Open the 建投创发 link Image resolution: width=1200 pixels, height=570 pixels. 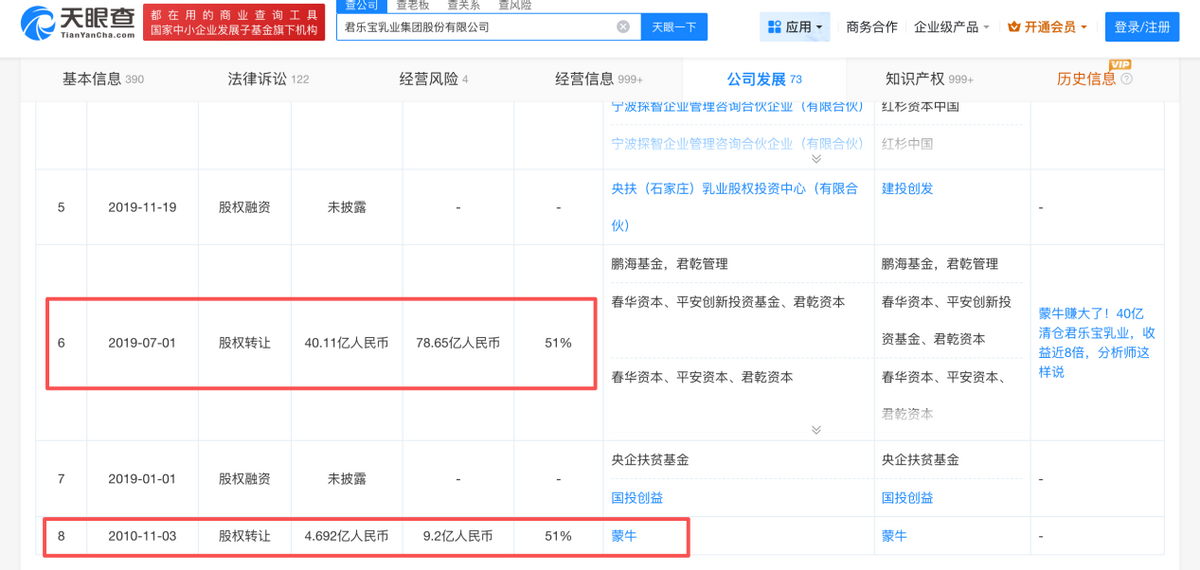click(907, 188)
